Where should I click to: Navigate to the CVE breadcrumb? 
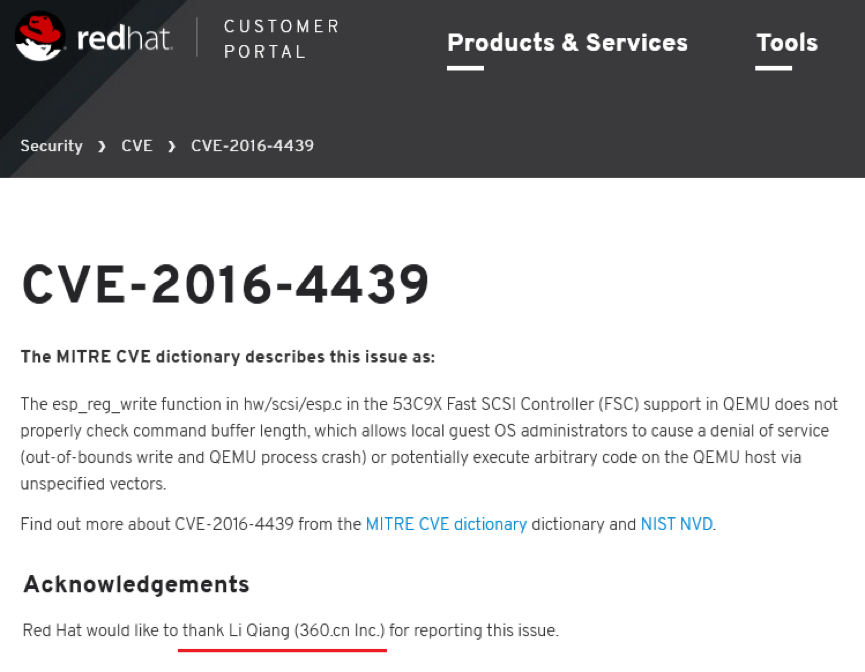coord(137,146)
